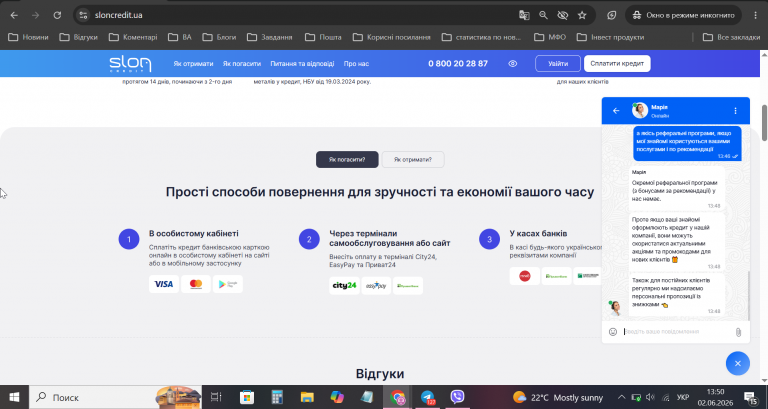Click the page vertical scrollbar

pos(764,122)
